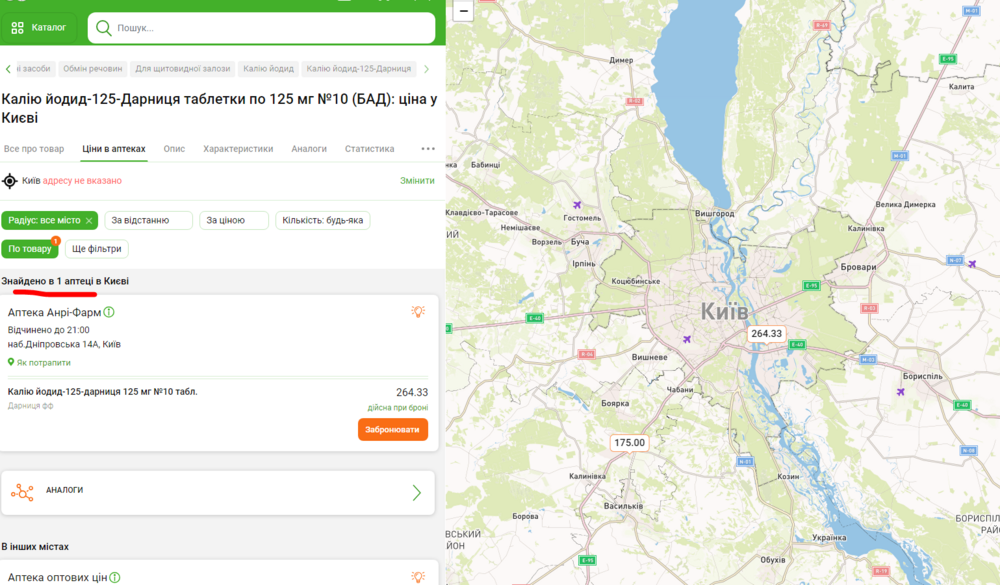1000x585 pixels.
Task: Open Кількість: будь-яка dropdown
Action: [323, 220]
